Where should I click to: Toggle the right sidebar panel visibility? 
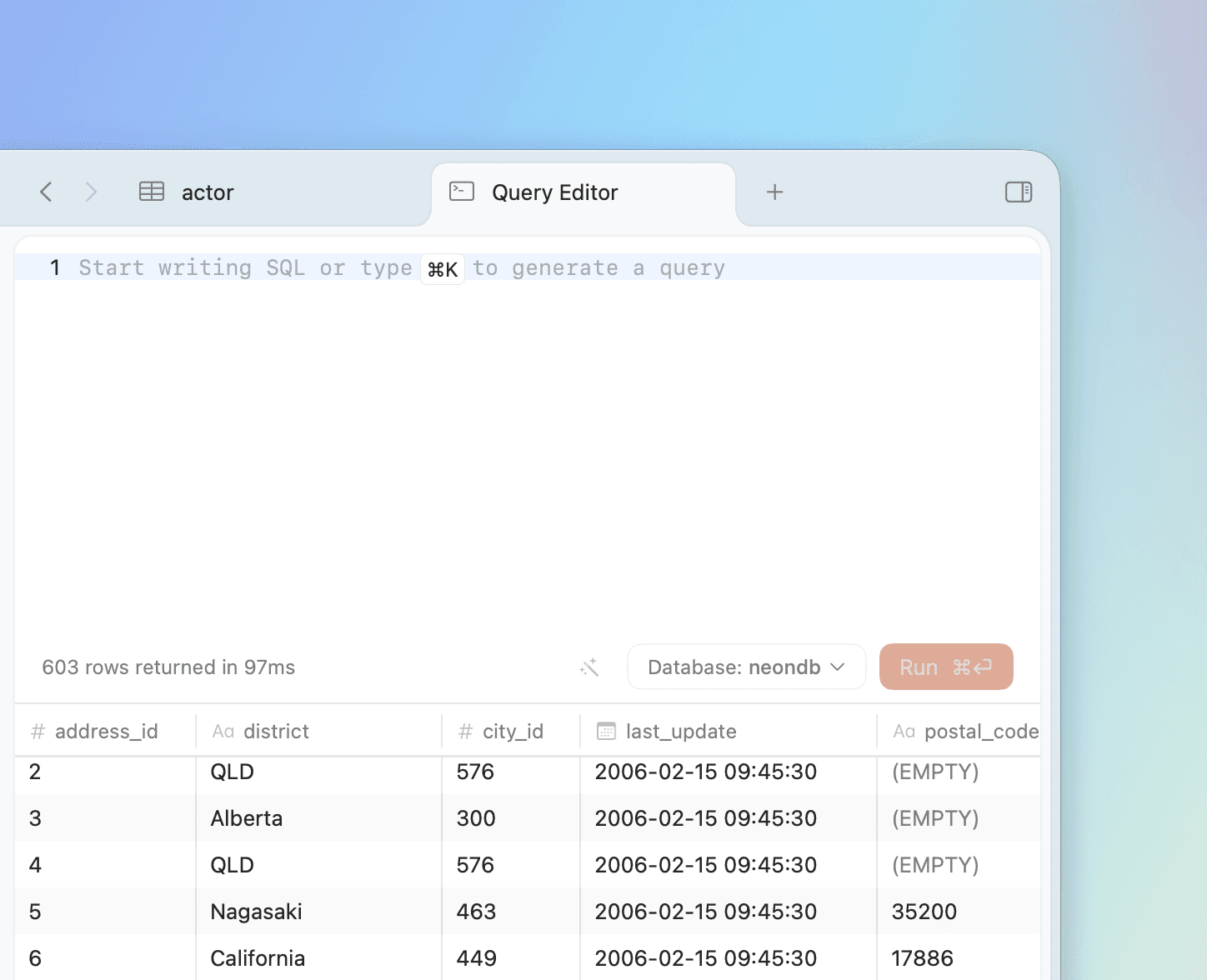click(1018, 192)
